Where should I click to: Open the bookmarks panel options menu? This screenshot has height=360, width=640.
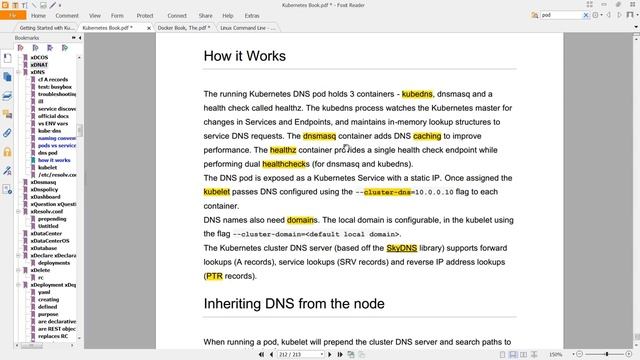[73, 38]
